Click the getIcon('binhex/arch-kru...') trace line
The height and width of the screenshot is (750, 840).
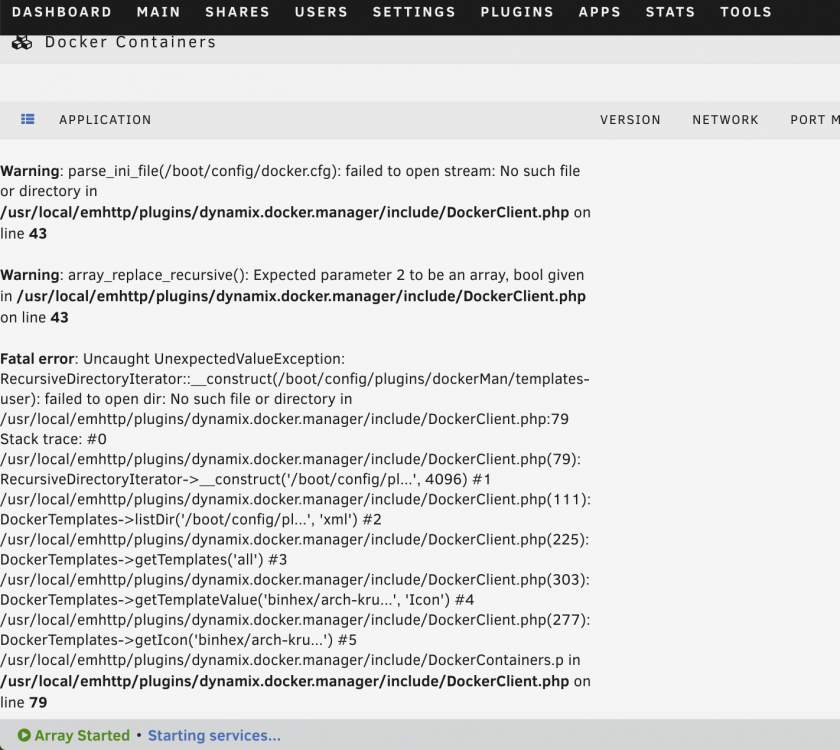(178, 640)
